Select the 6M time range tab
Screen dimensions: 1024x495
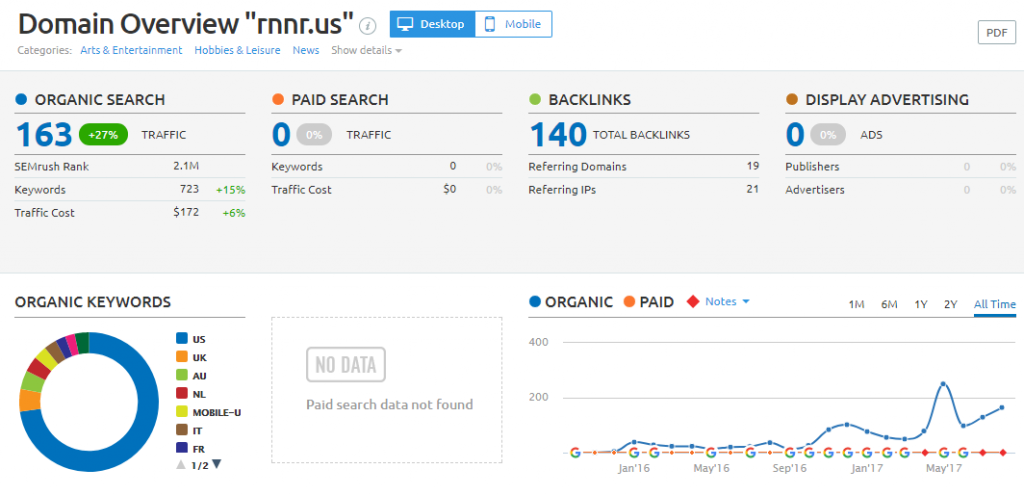click(x=889, y=304)
